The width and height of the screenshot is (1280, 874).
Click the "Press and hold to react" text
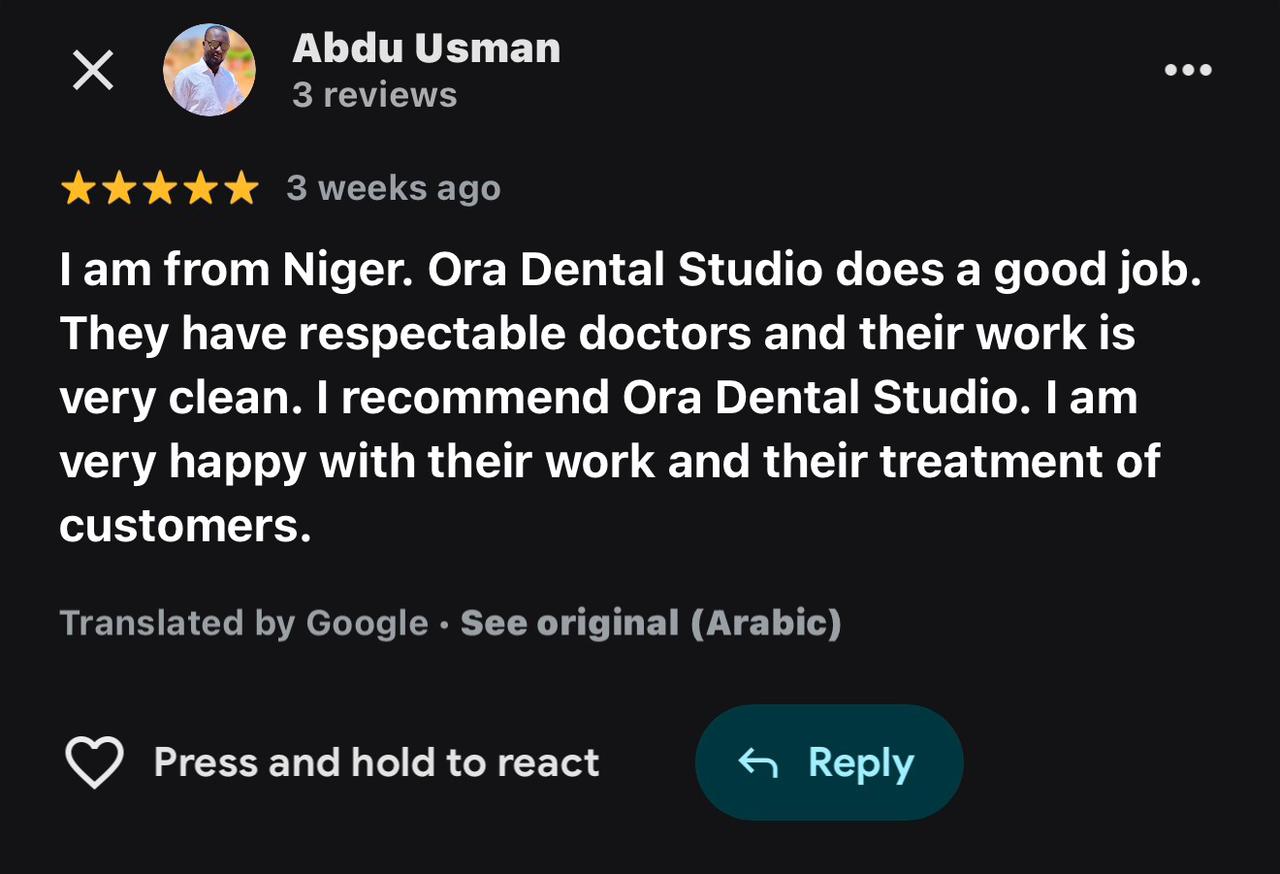click(376, 763)
